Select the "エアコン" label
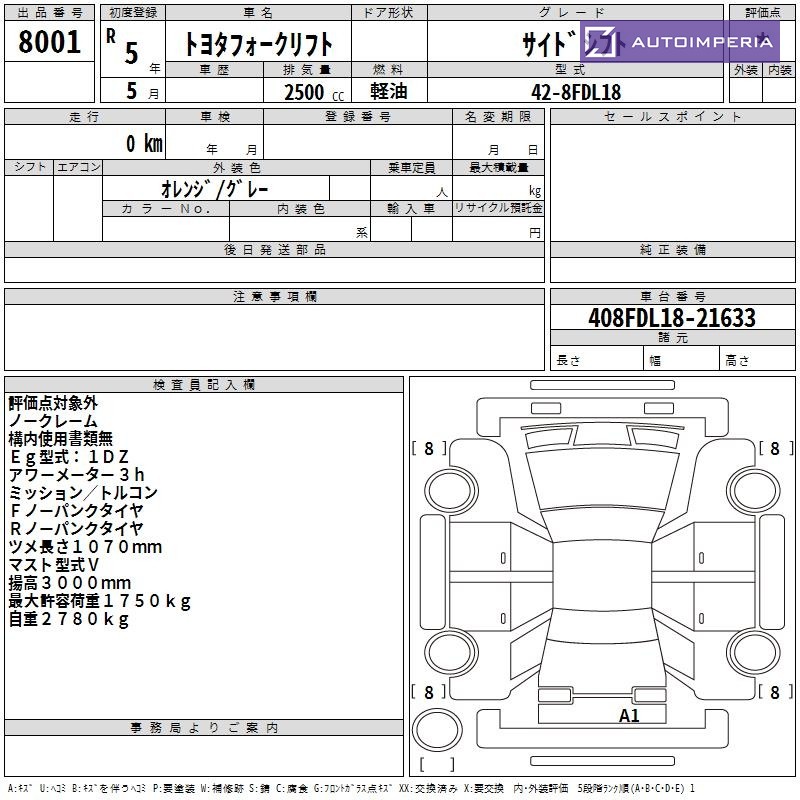 pos(78,167)
